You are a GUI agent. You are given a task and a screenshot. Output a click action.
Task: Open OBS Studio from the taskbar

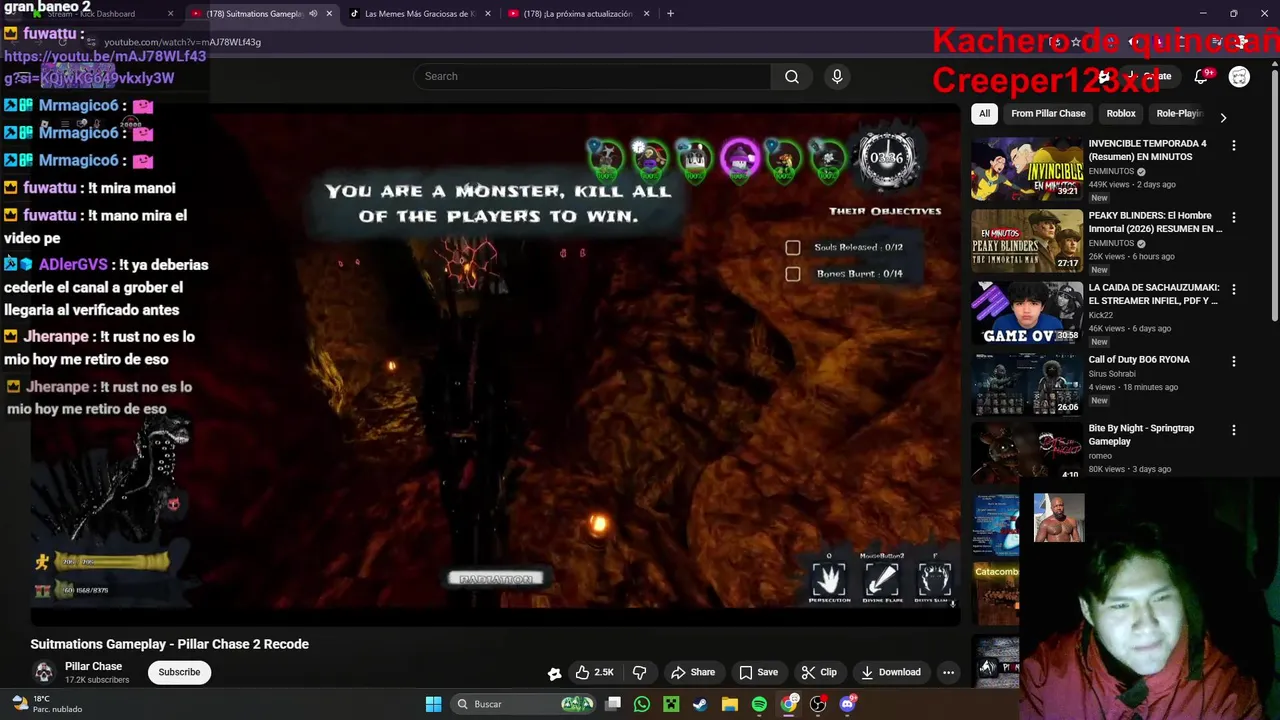pos(818,704)
